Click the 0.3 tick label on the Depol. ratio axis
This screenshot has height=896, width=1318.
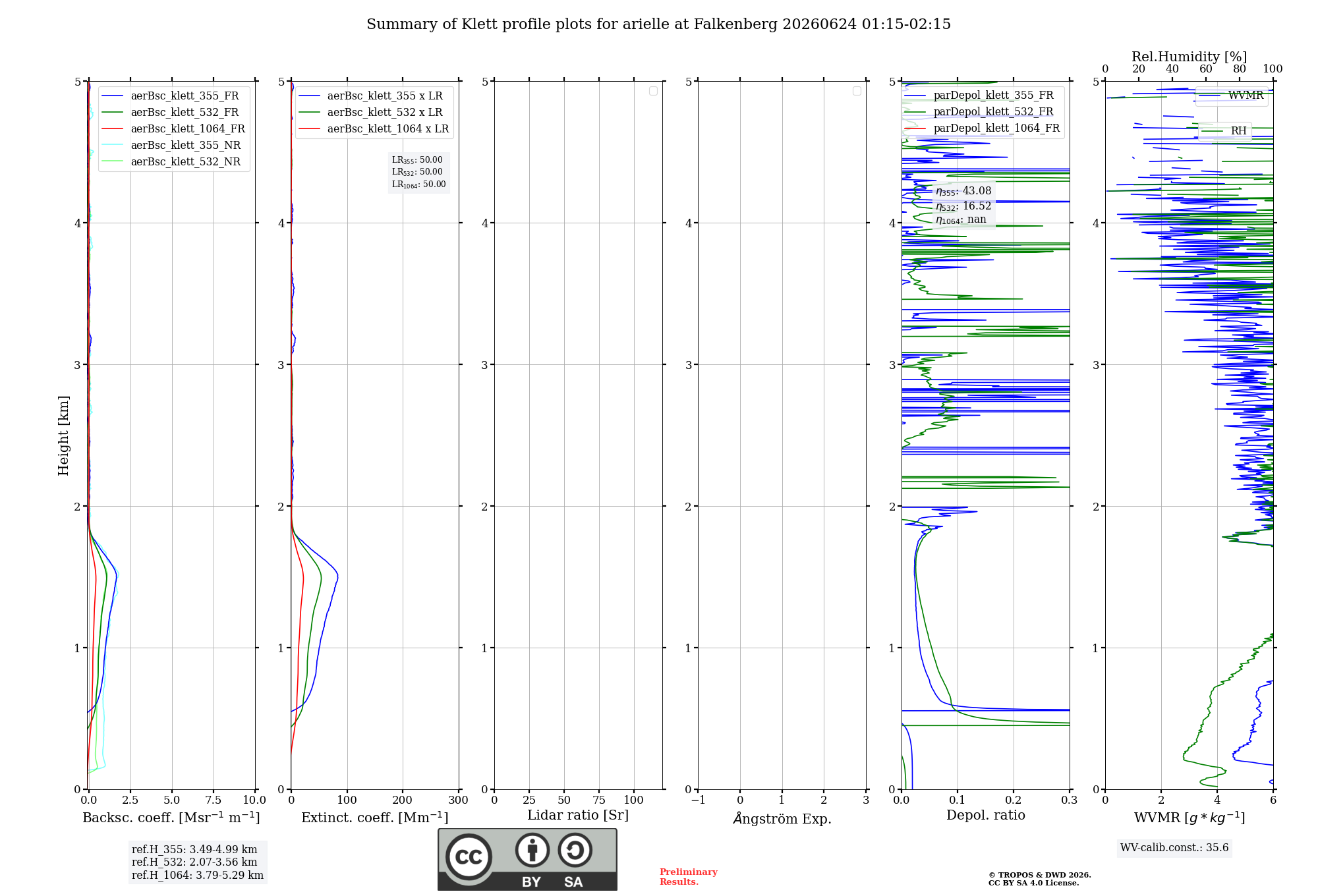[x=1069, y=800]
